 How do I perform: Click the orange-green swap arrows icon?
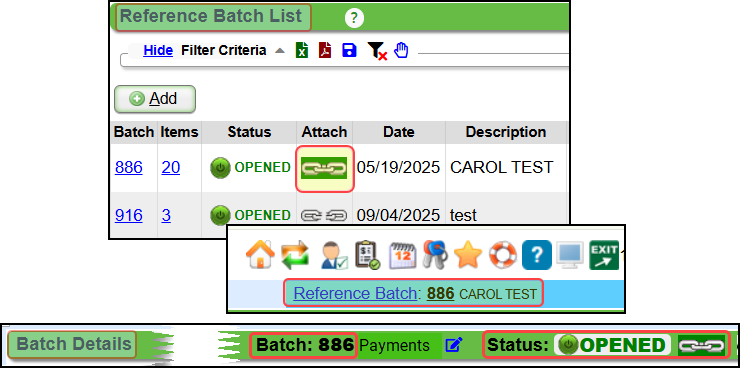point(295,255)
